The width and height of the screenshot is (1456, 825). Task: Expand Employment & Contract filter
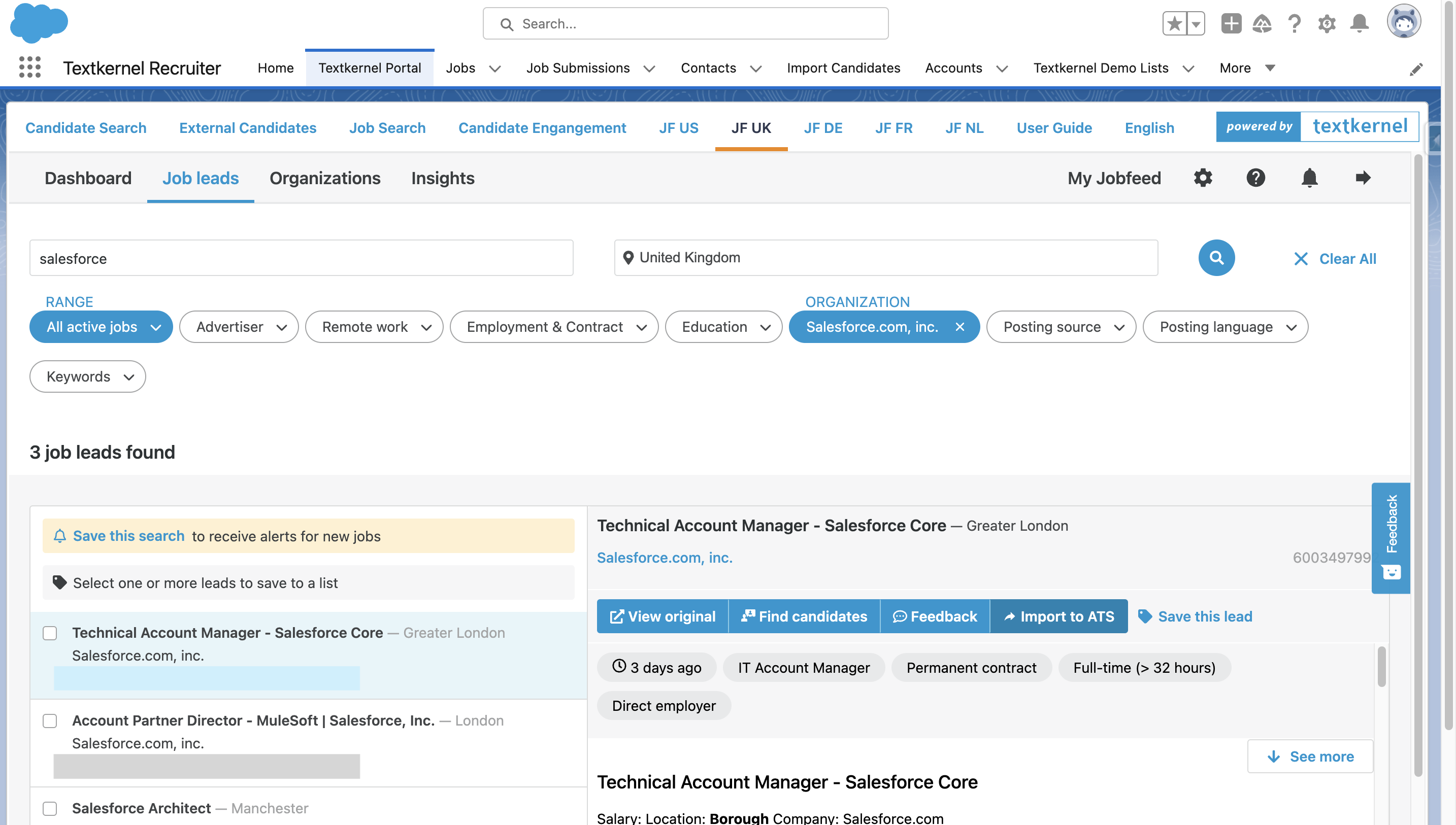[554, 327]
